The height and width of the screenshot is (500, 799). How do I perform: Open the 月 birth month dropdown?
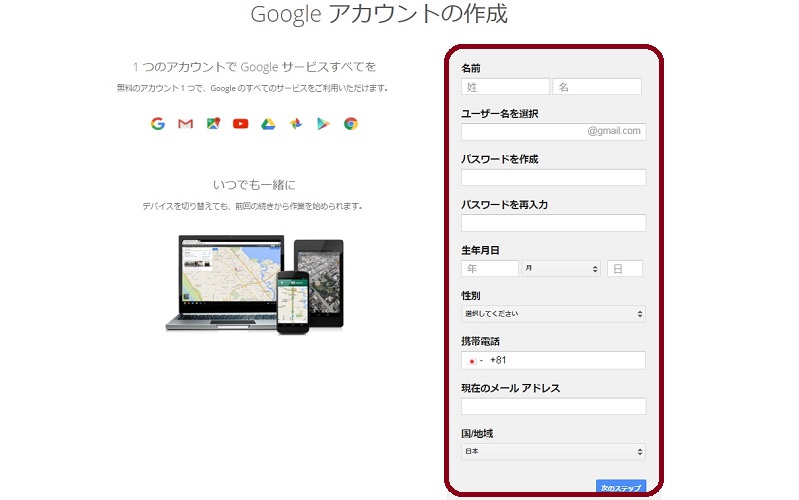(561, 269)
